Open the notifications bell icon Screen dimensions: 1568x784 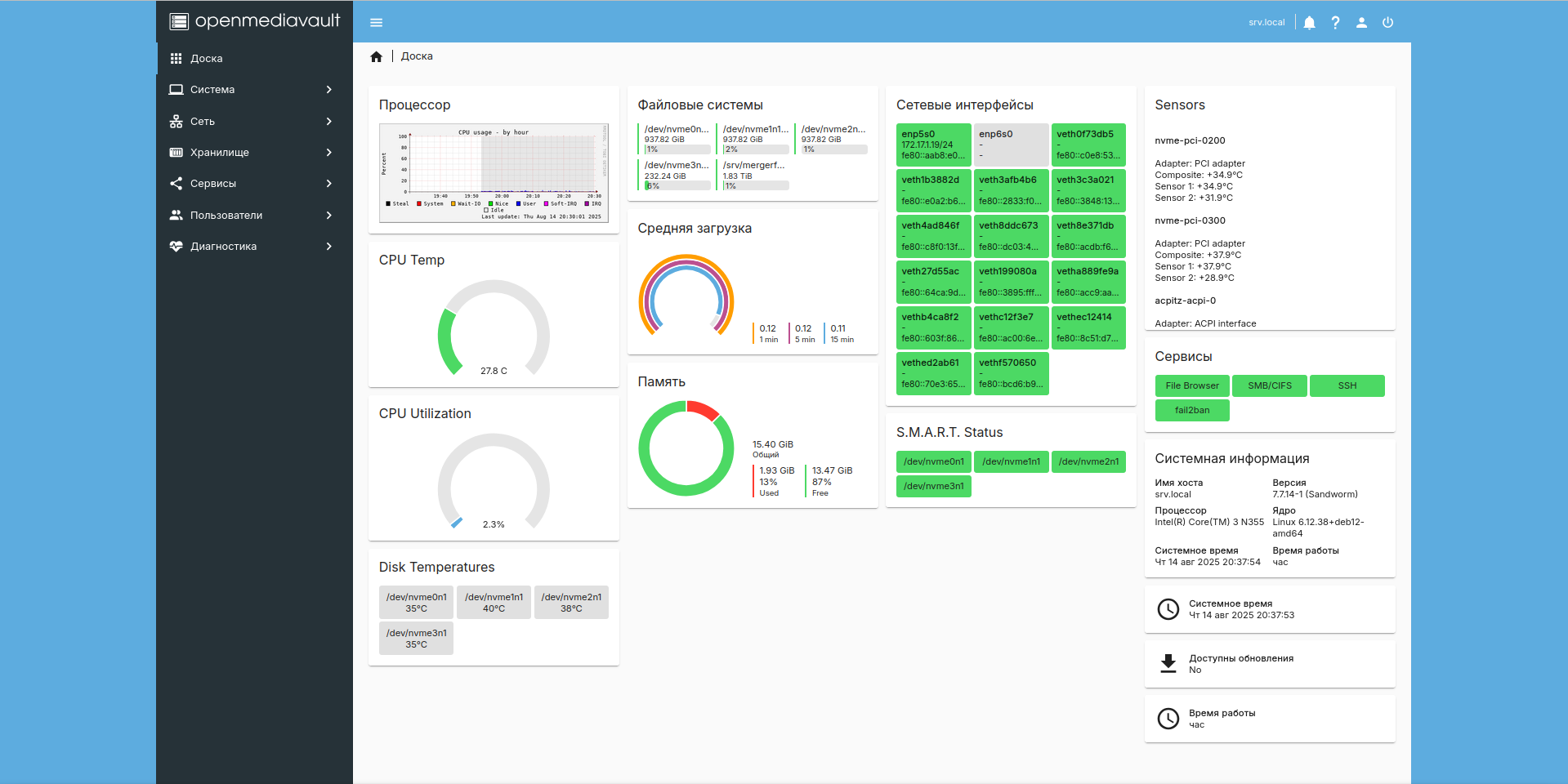click(x=1309, y=23)
